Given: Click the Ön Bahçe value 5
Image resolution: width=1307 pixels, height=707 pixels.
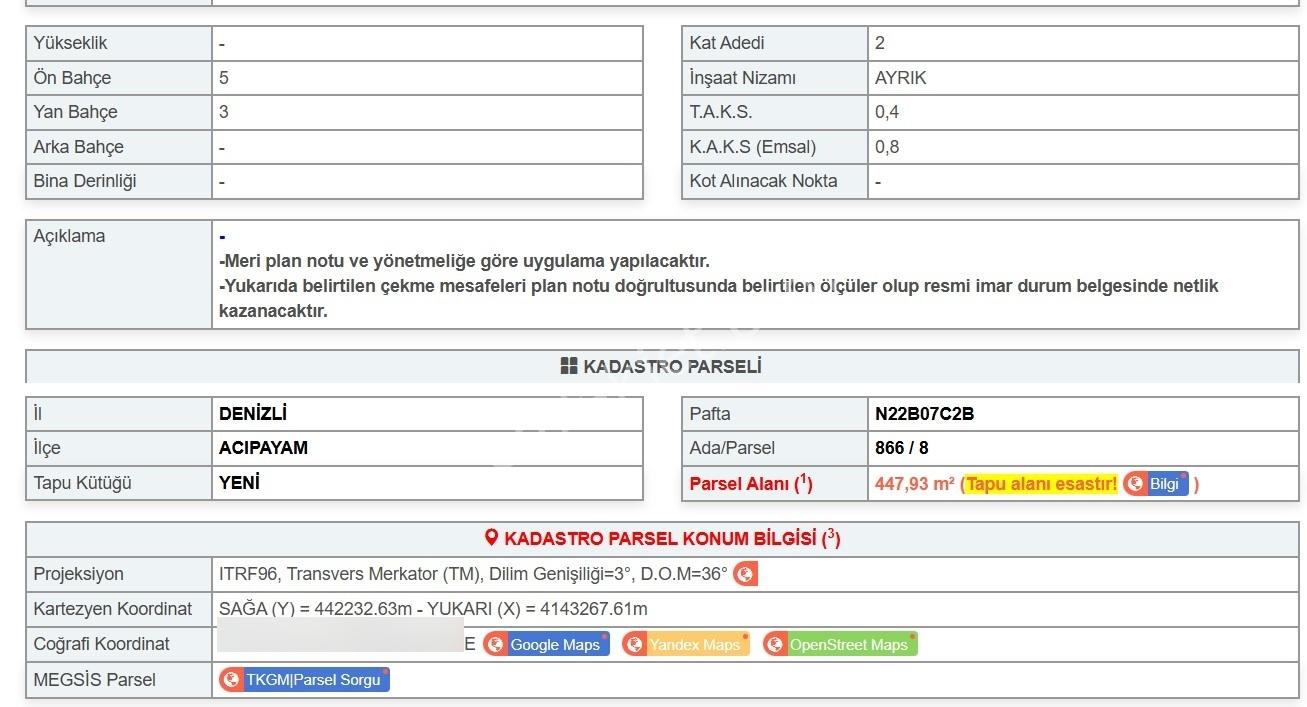Looking at the screenshot, I should click(224, 78).
